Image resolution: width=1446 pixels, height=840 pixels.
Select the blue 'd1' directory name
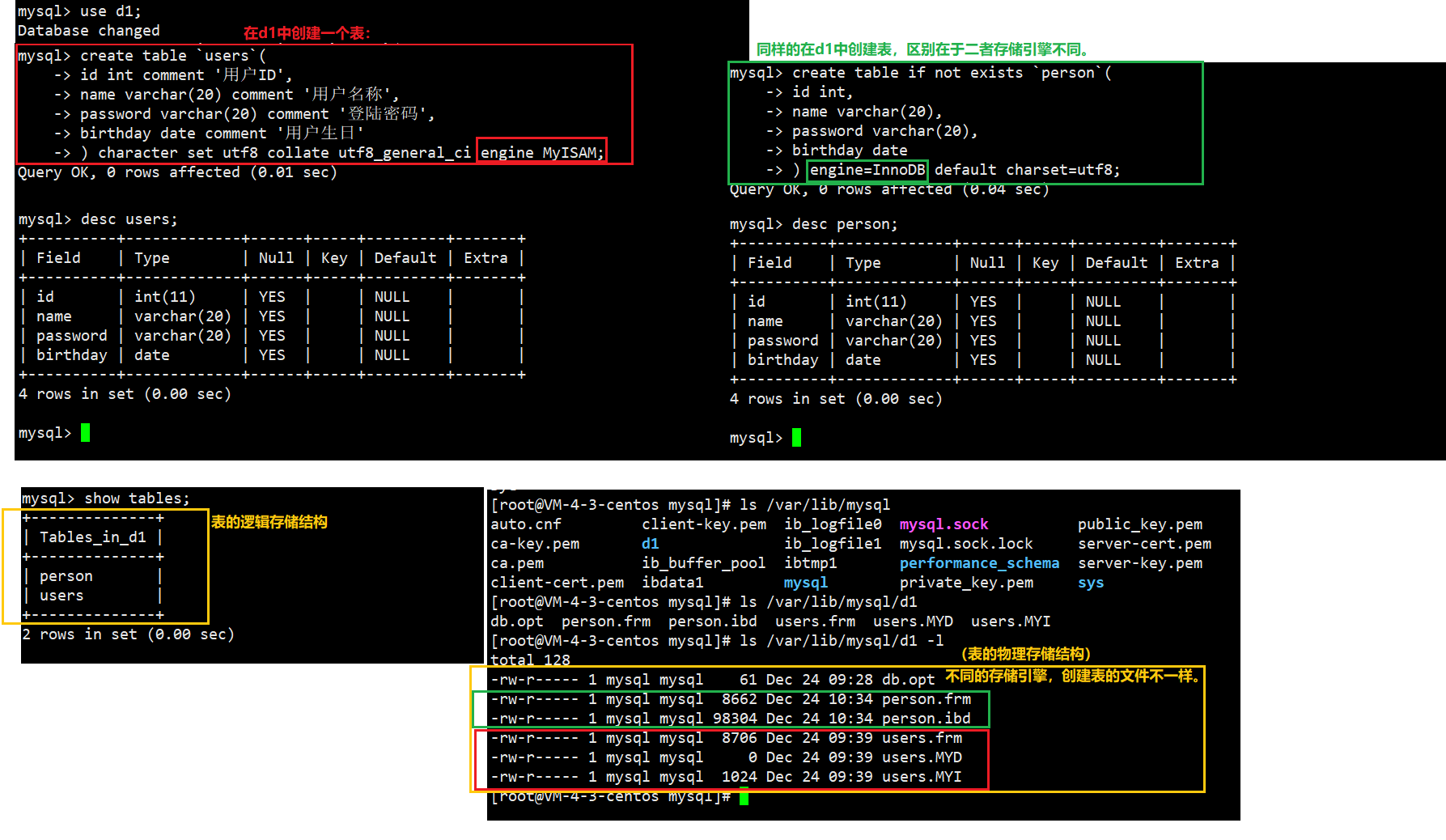click(651, 544)
